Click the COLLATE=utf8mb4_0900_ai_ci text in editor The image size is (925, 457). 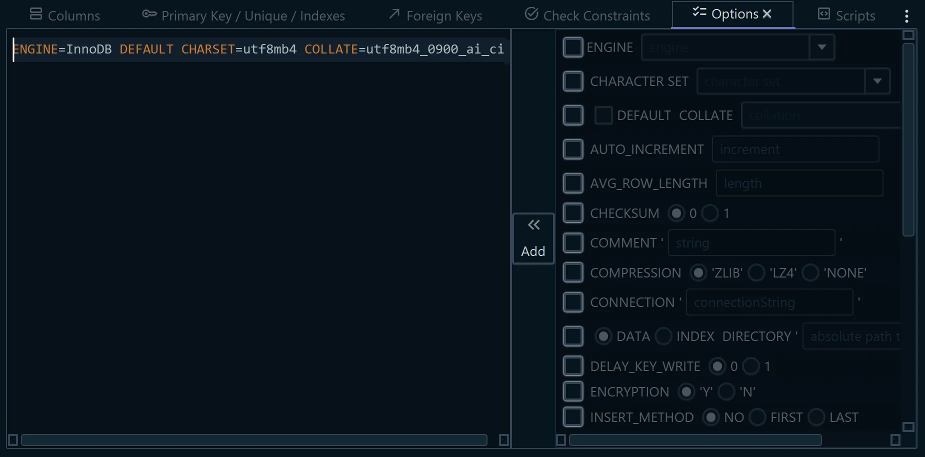(x=404, y=50)
